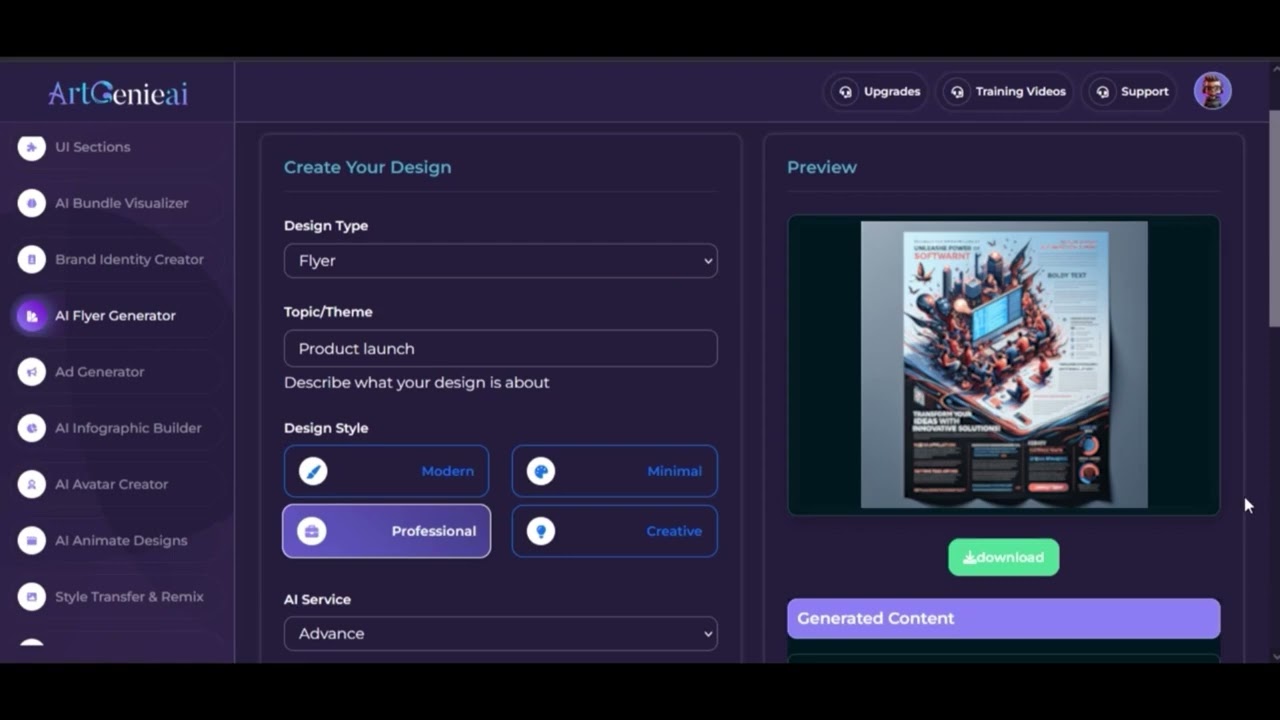
Task: Click the AI Infographic Builder sidebar icon
Action: coord(31,428)
